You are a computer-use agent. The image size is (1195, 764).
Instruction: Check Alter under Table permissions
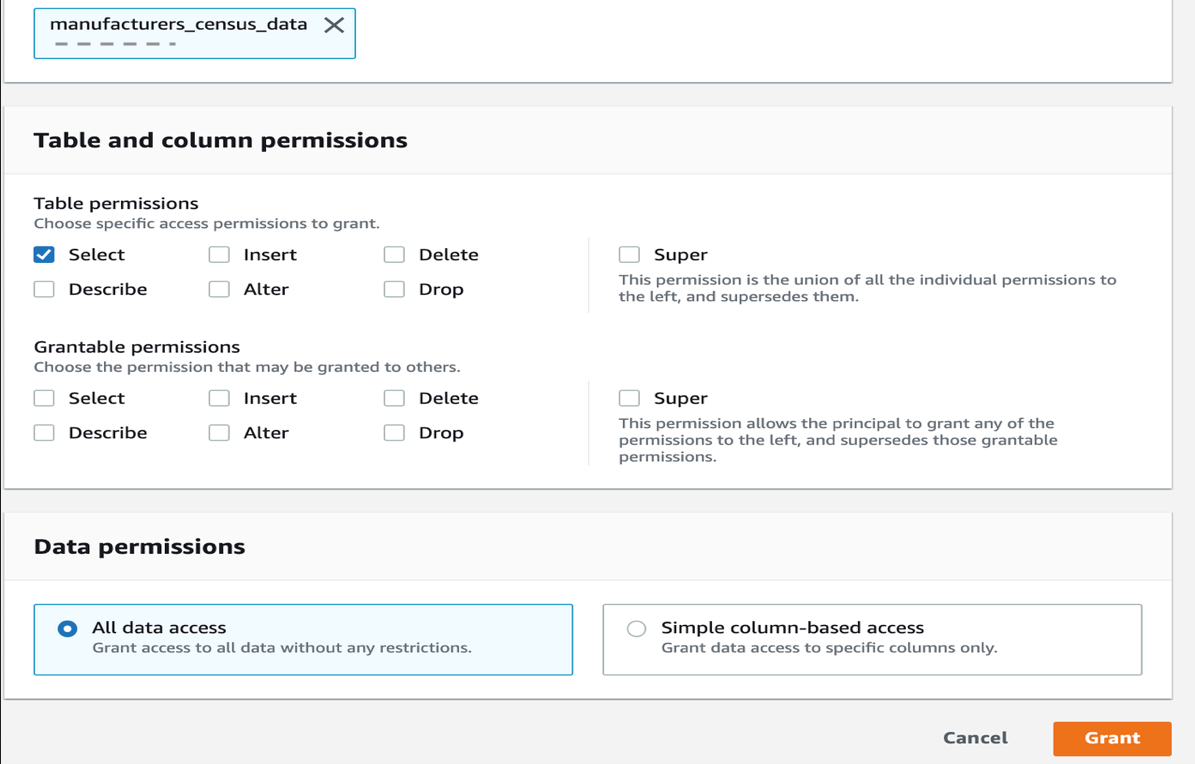pos(219,289)
